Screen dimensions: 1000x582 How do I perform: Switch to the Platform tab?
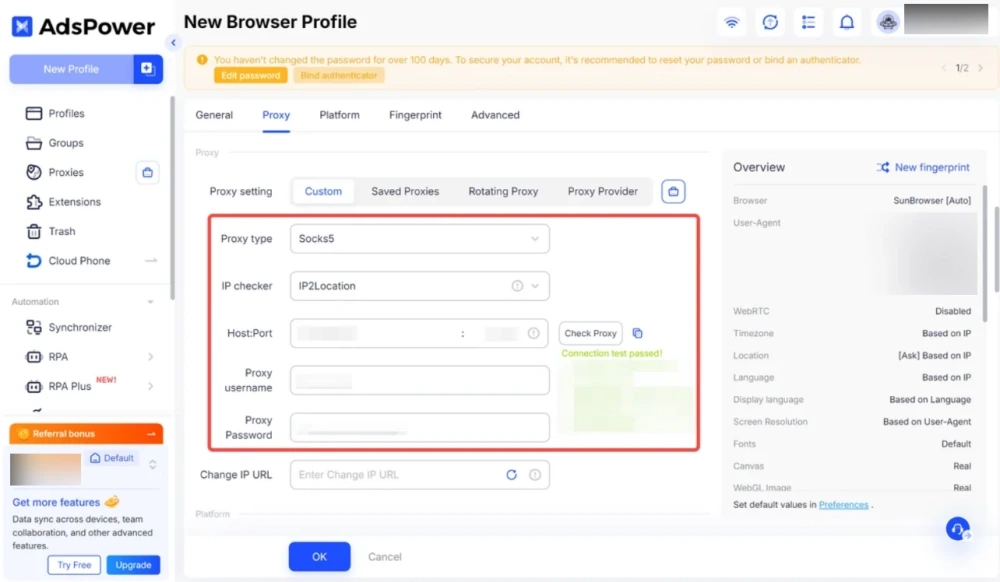click(339, 115)
